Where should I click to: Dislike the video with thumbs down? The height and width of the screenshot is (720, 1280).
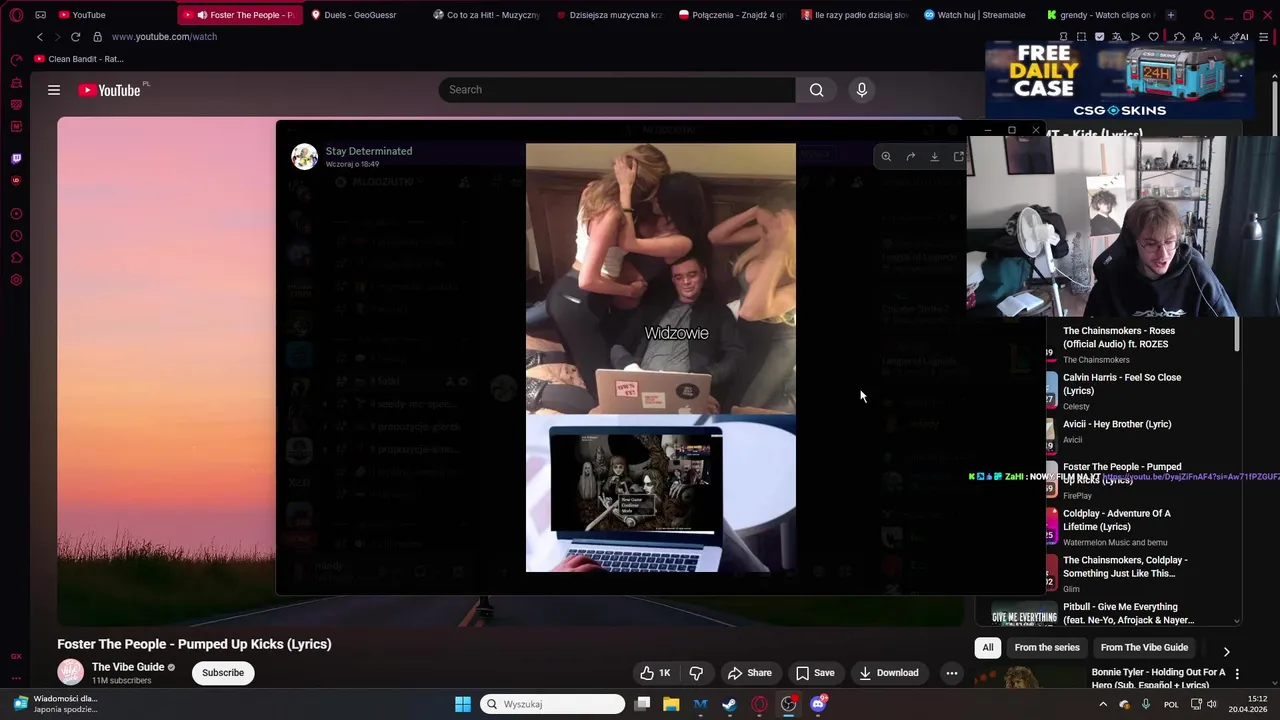(696, 673)
